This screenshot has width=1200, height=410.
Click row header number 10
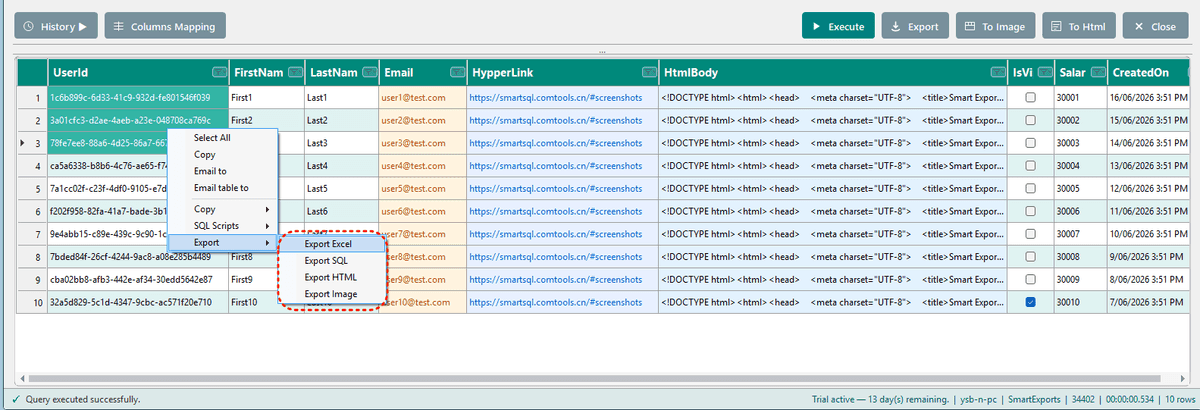(x=31, y=302)
